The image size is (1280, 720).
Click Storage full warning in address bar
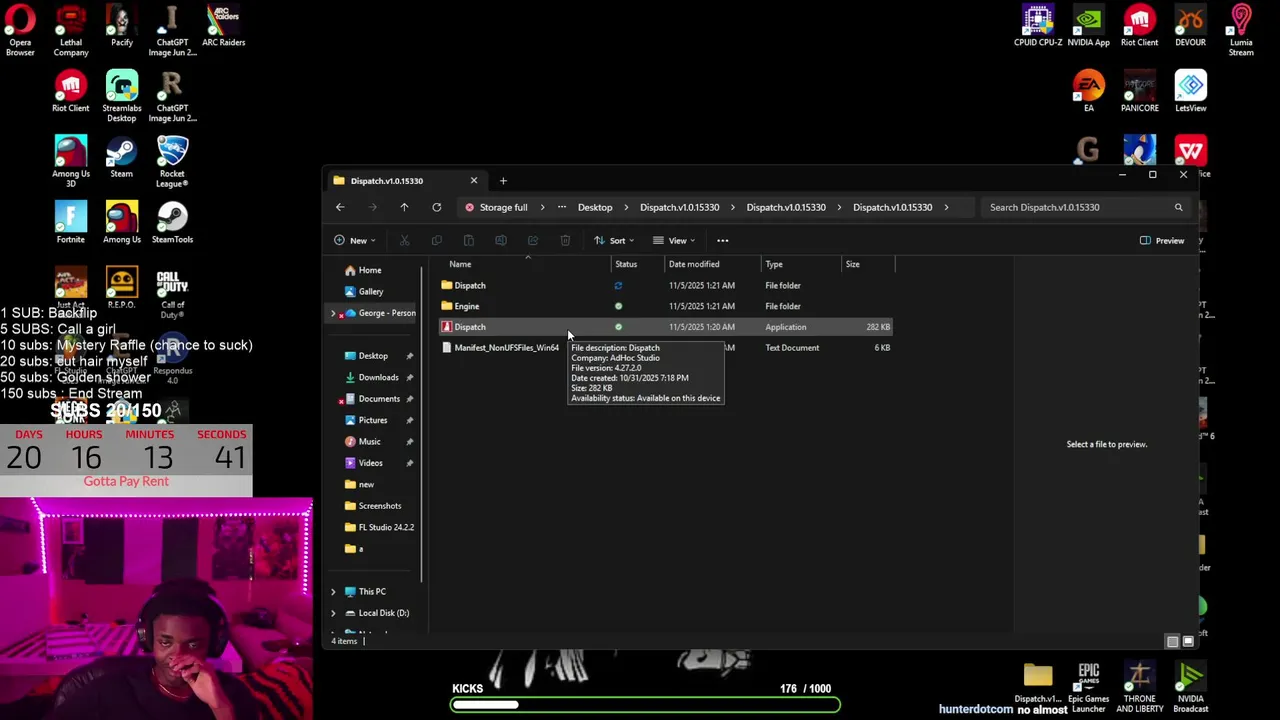click(496, 207)
